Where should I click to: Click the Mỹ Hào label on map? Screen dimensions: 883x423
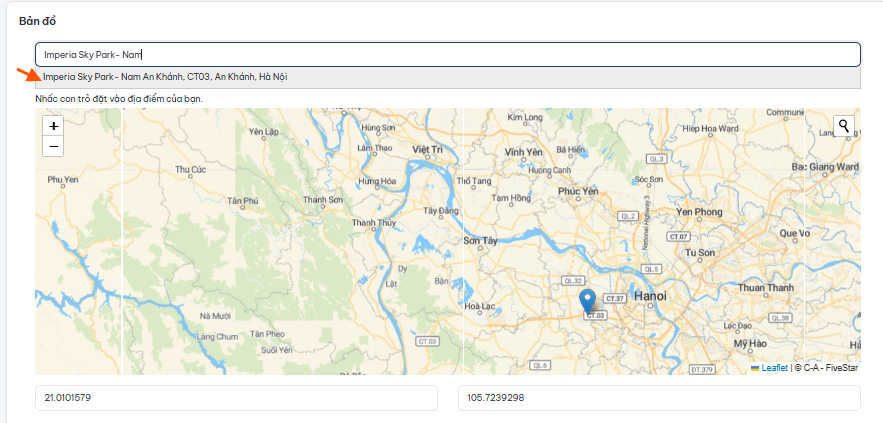pyautogui.click(x=752, y=343)
